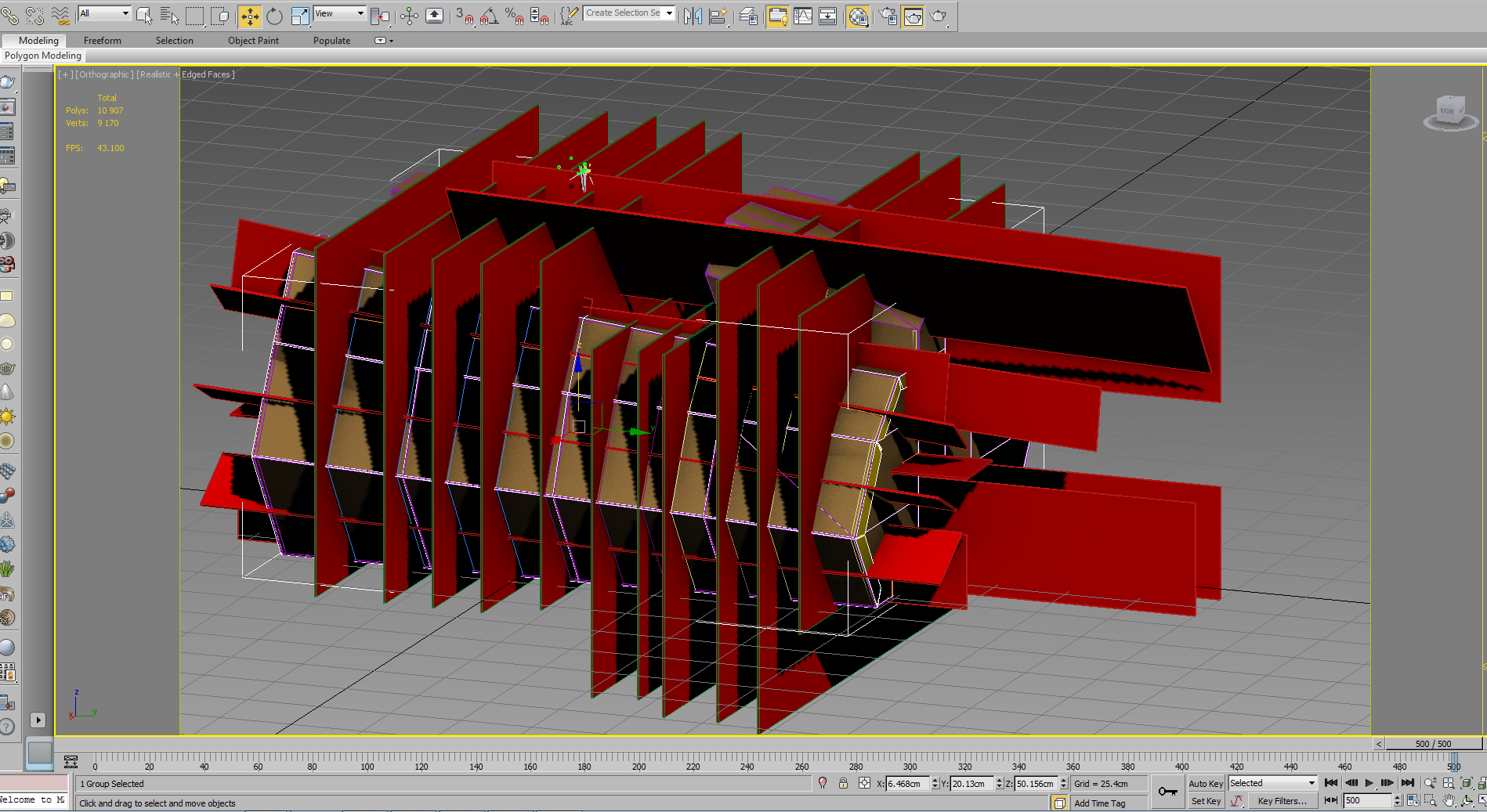Toggle the angle snap icon
Viewport: 1487px width, 812px height.
click(489, 16)
